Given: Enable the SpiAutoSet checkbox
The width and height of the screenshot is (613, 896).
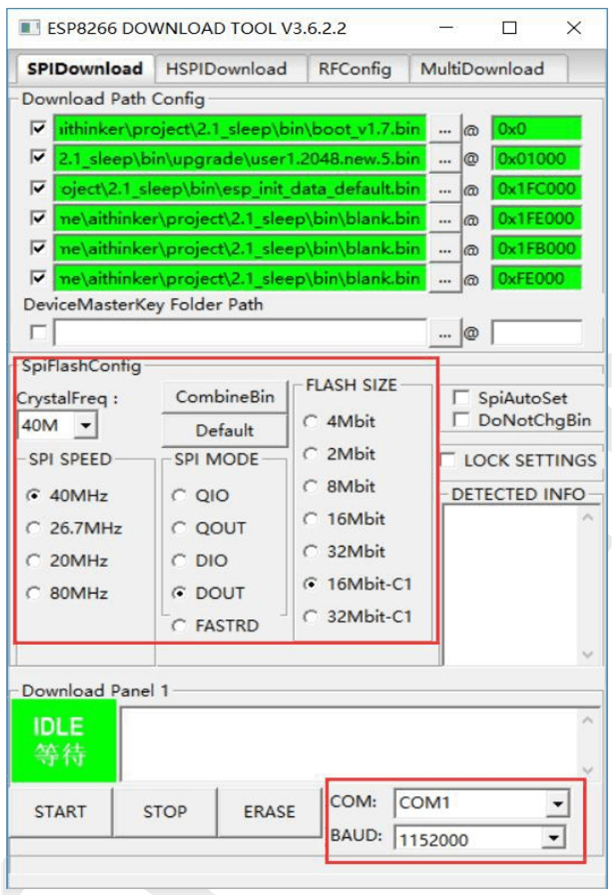Looking at the screenshot, I should [x=461, y=398].
